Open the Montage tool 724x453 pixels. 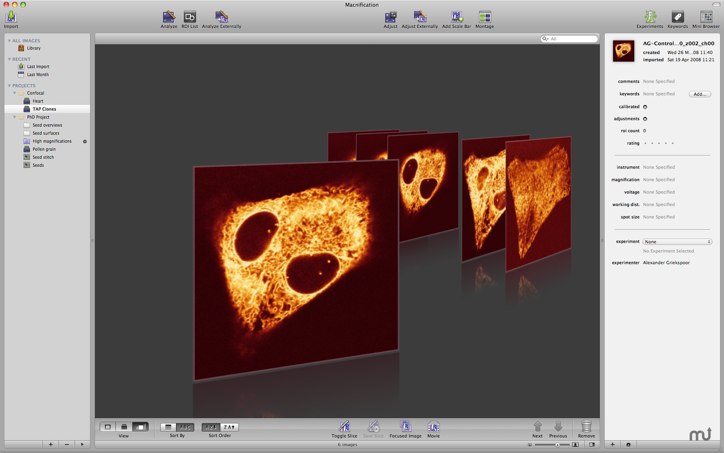485,17
